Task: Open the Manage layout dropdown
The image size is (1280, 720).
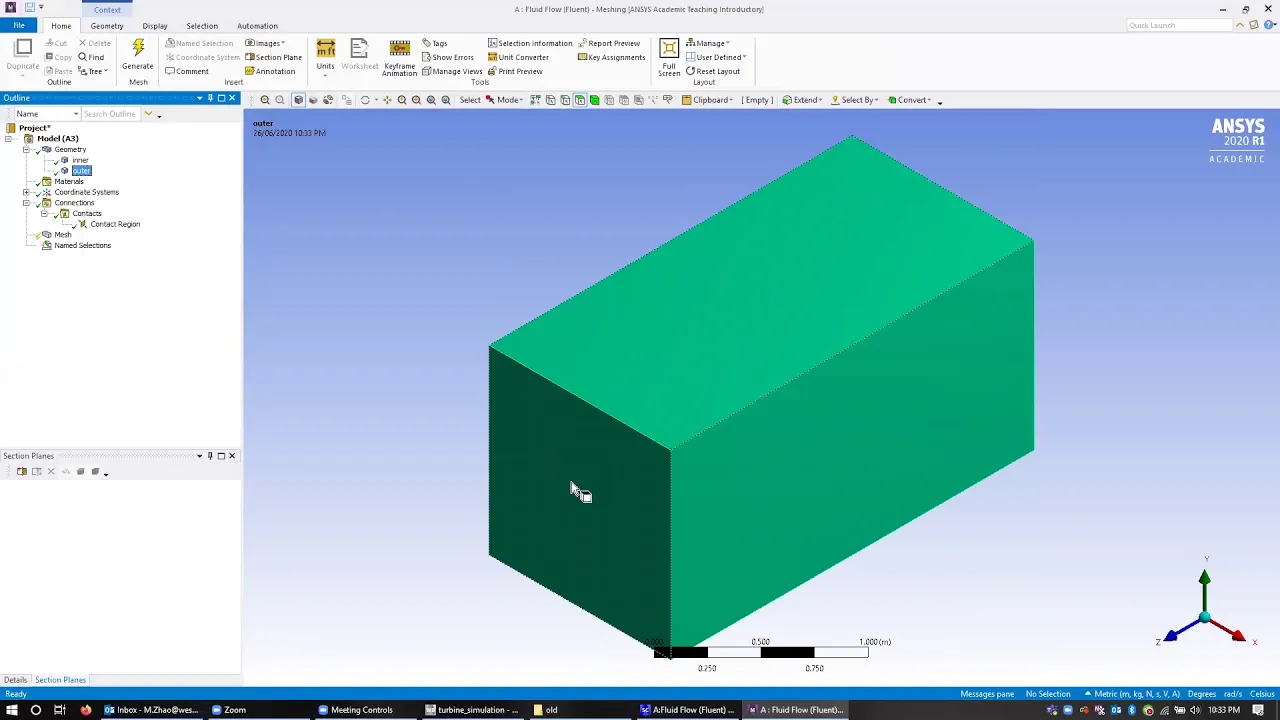Action: point(708,43)
